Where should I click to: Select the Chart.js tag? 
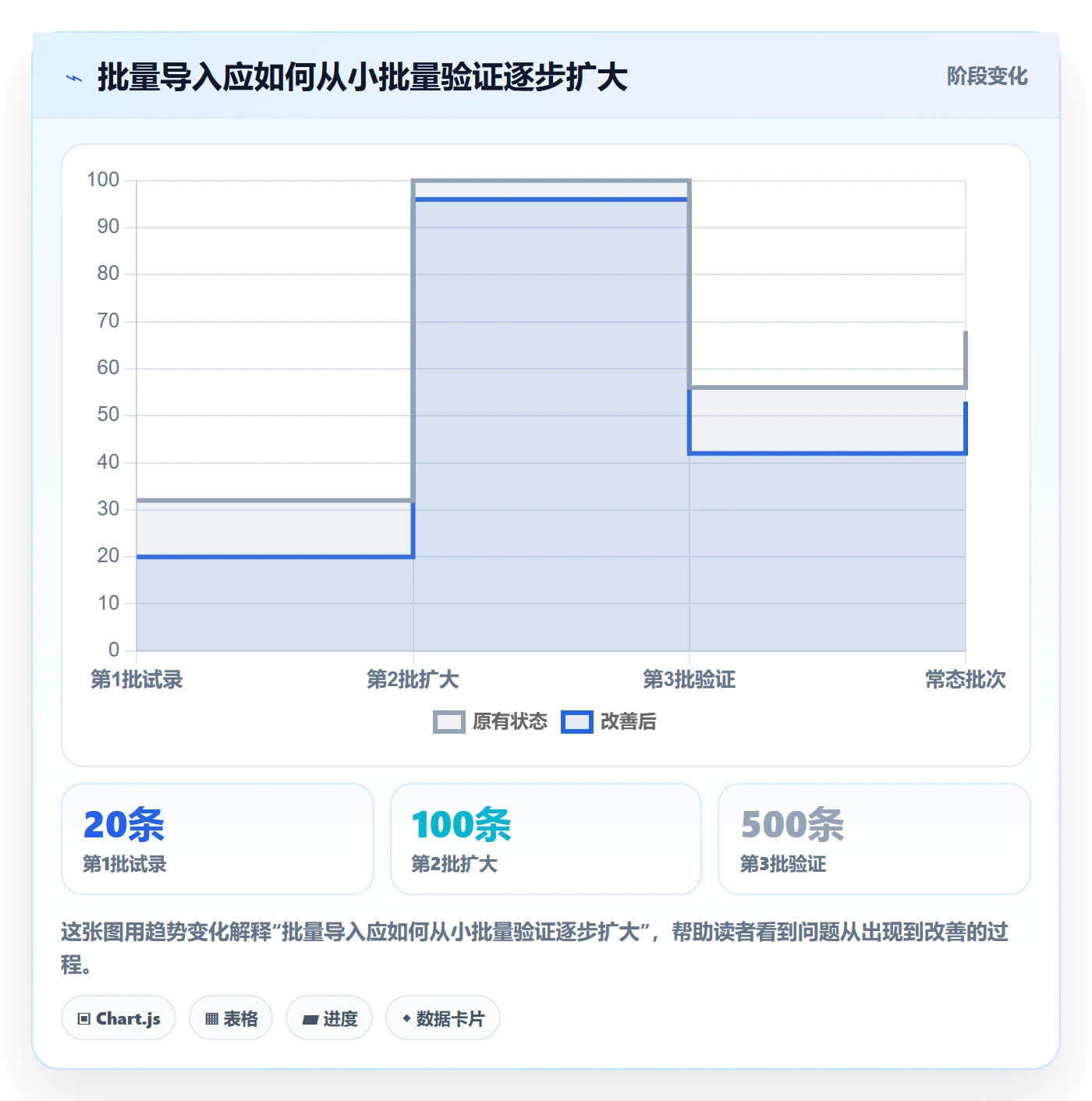[119, 1018]
